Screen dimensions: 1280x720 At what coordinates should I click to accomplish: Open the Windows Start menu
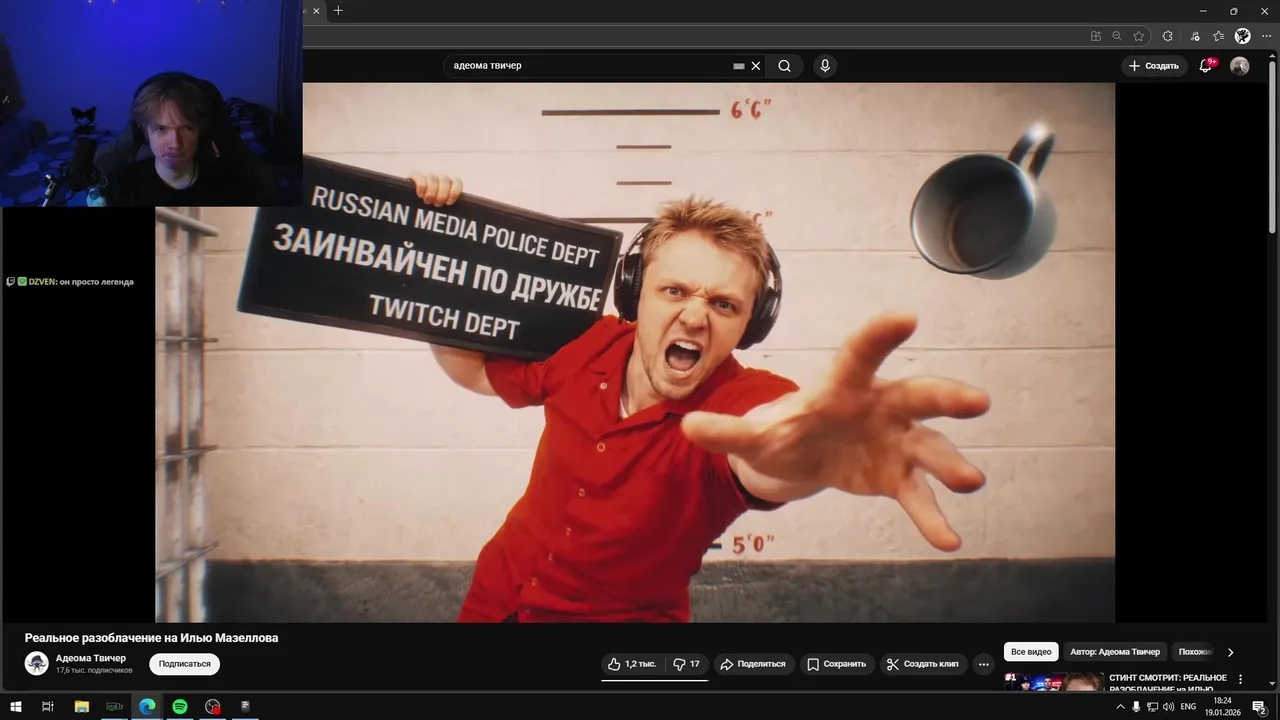16,706
